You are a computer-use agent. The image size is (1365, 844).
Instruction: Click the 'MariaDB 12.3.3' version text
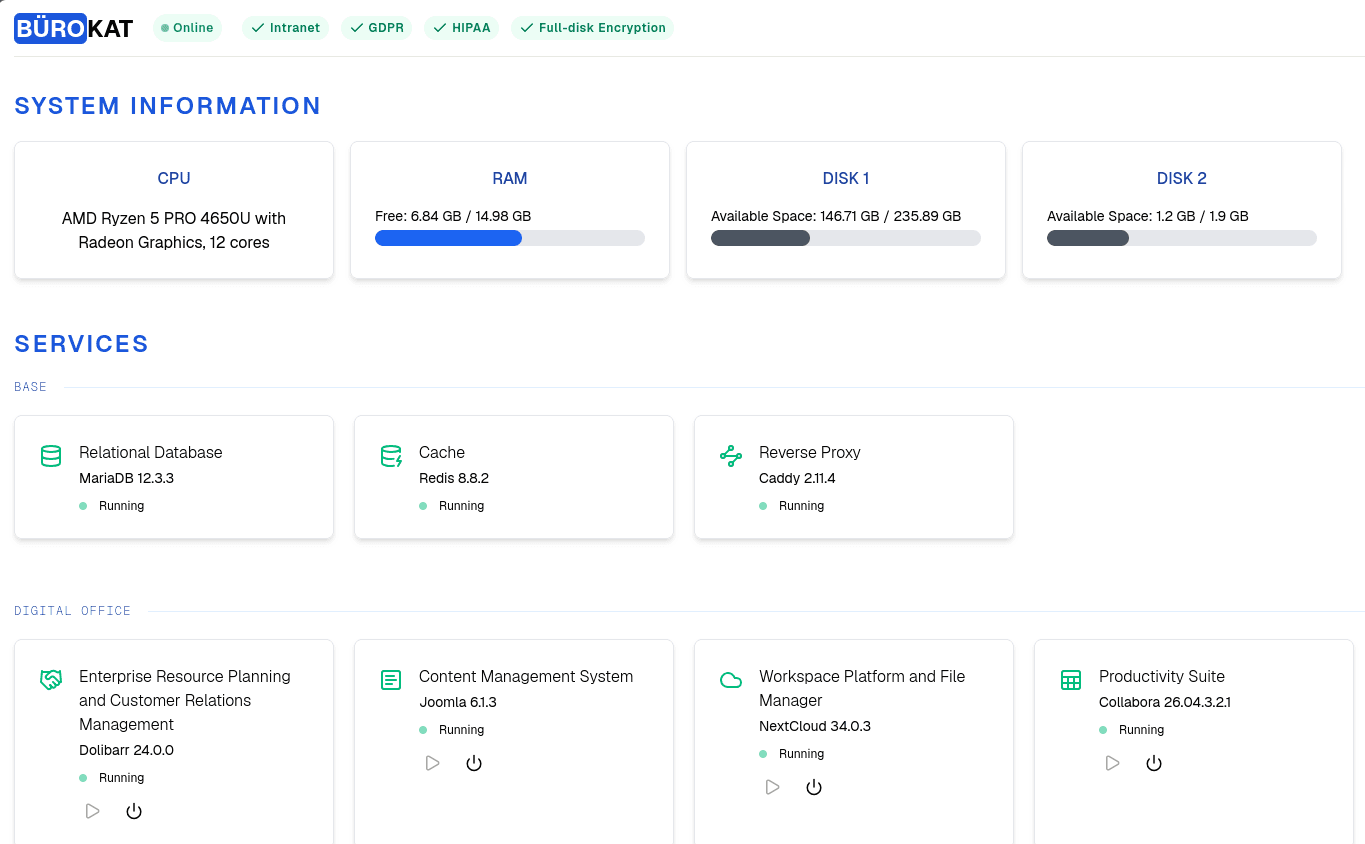tap(126, 478)
